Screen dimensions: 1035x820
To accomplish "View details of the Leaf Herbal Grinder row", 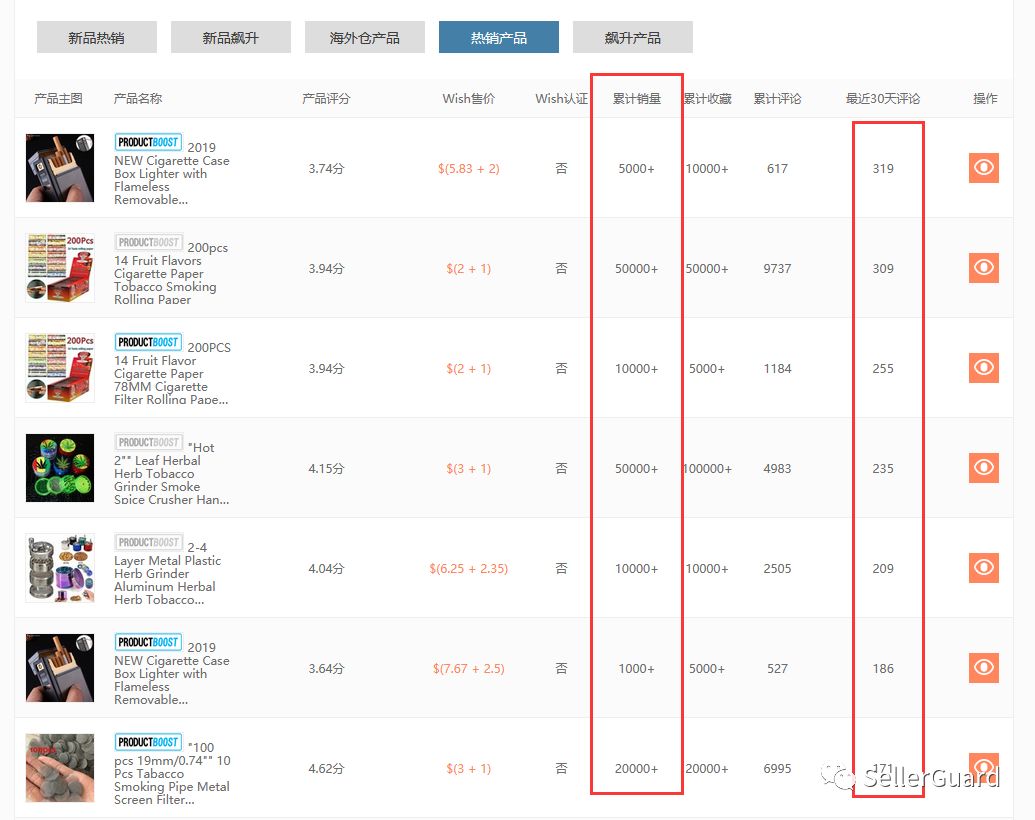I will tap(984, 467).
